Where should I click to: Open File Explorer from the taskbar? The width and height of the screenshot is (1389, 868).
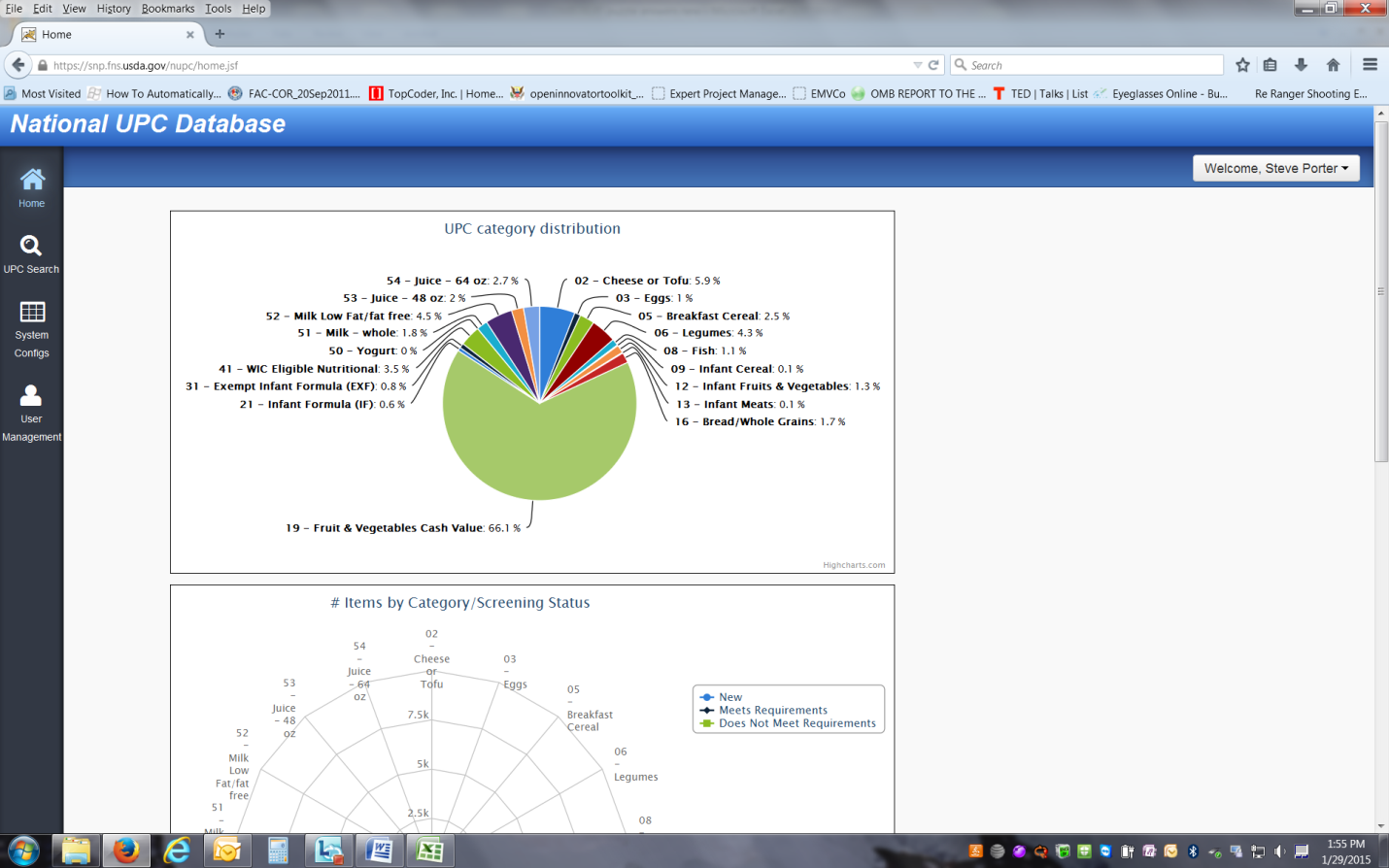[76, 851]
